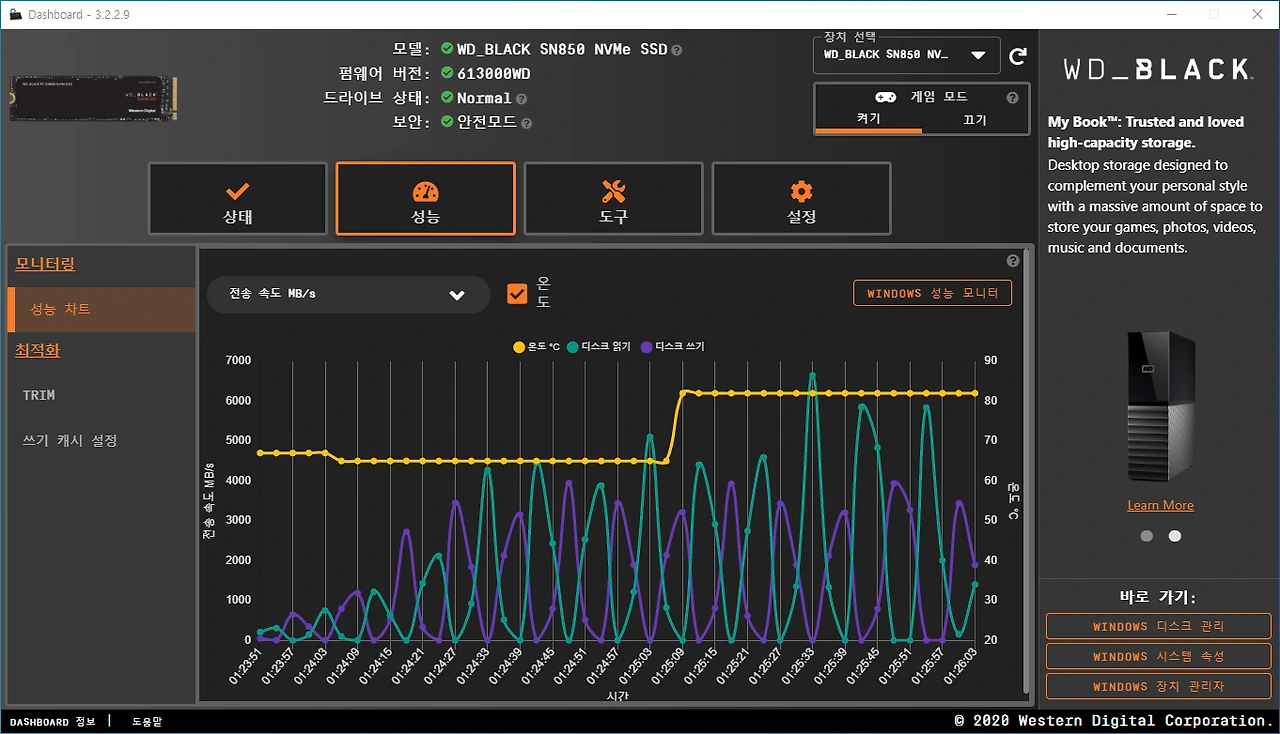Open the 최적화 section in the sidebar

click(x=37, y=350)
